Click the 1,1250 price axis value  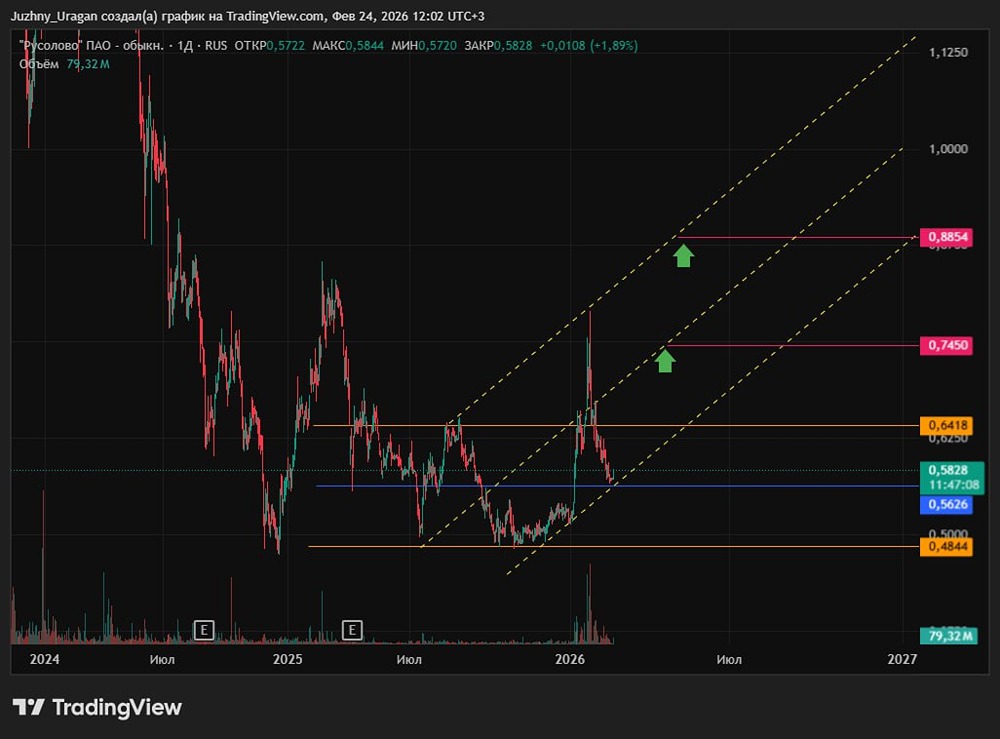tap(948, 52)
